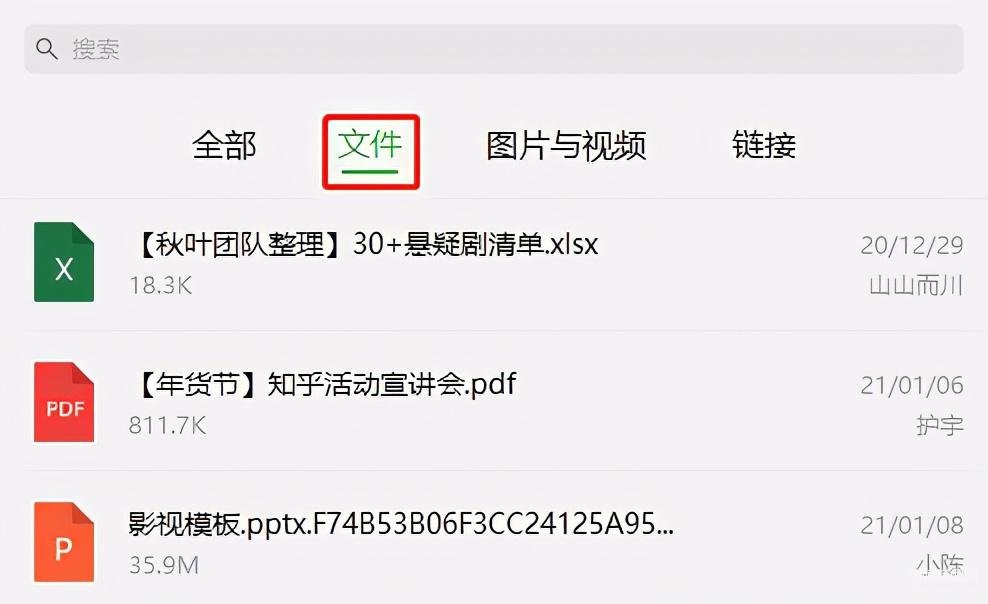Click sender name 山山而川

[916, 285]
